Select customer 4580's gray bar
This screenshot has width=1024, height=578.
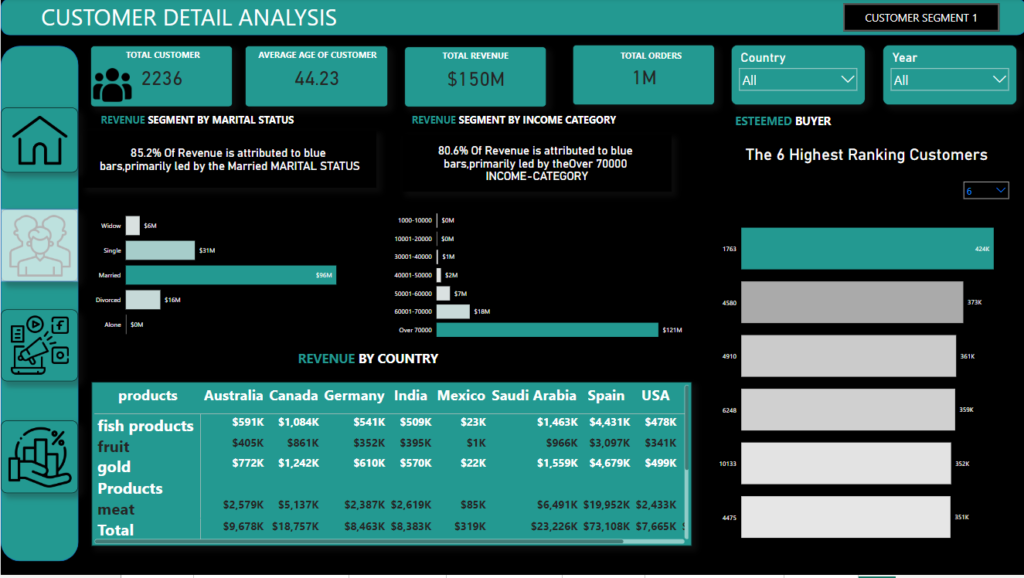point(848,302)
